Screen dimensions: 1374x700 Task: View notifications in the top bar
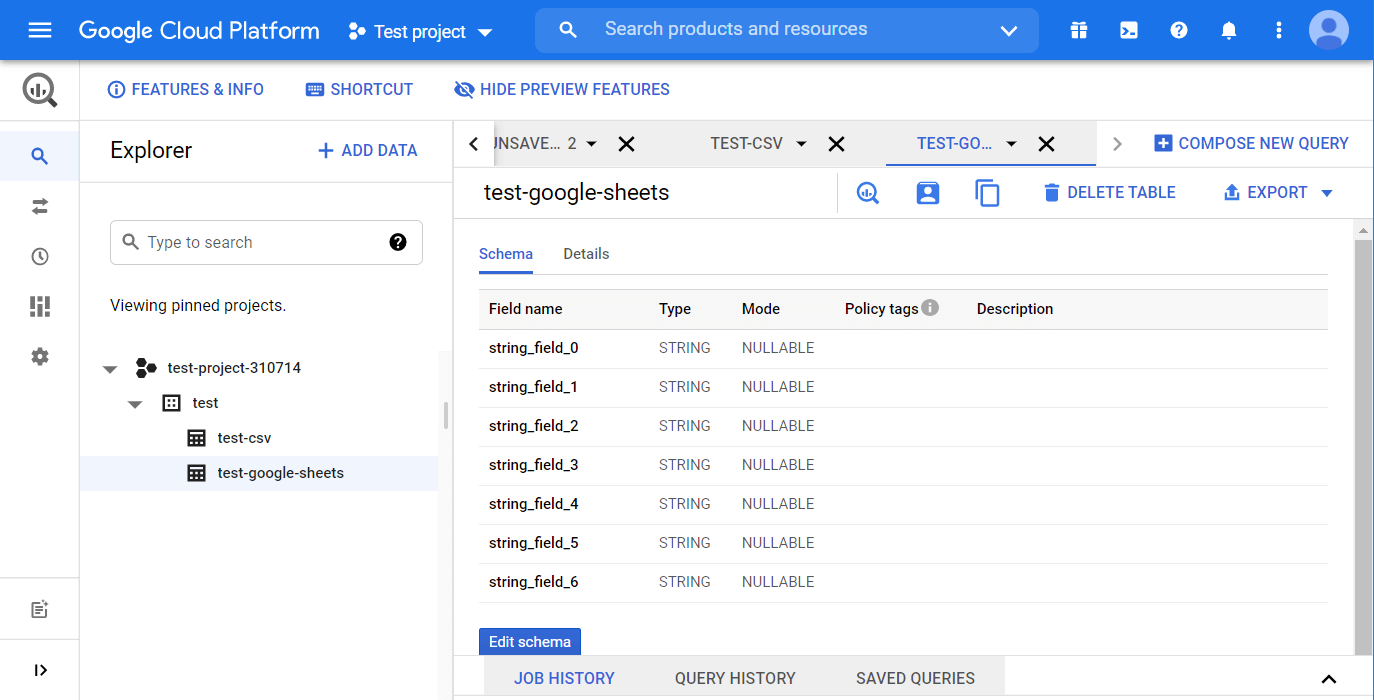(x=1228, y=30)
